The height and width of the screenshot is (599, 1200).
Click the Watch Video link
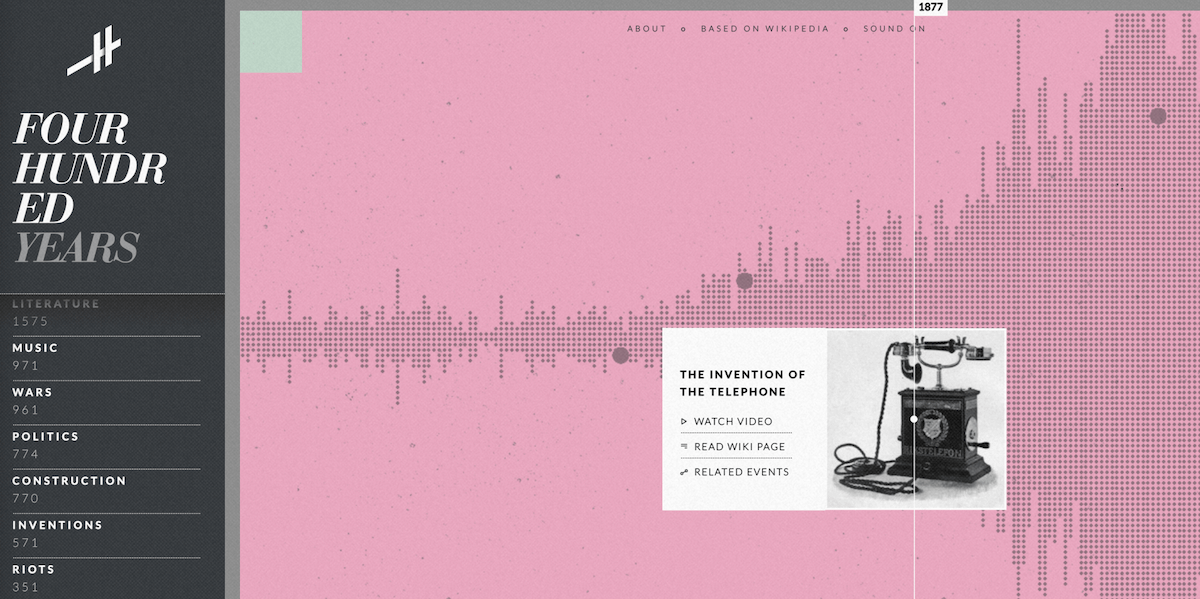click(734, 421)
